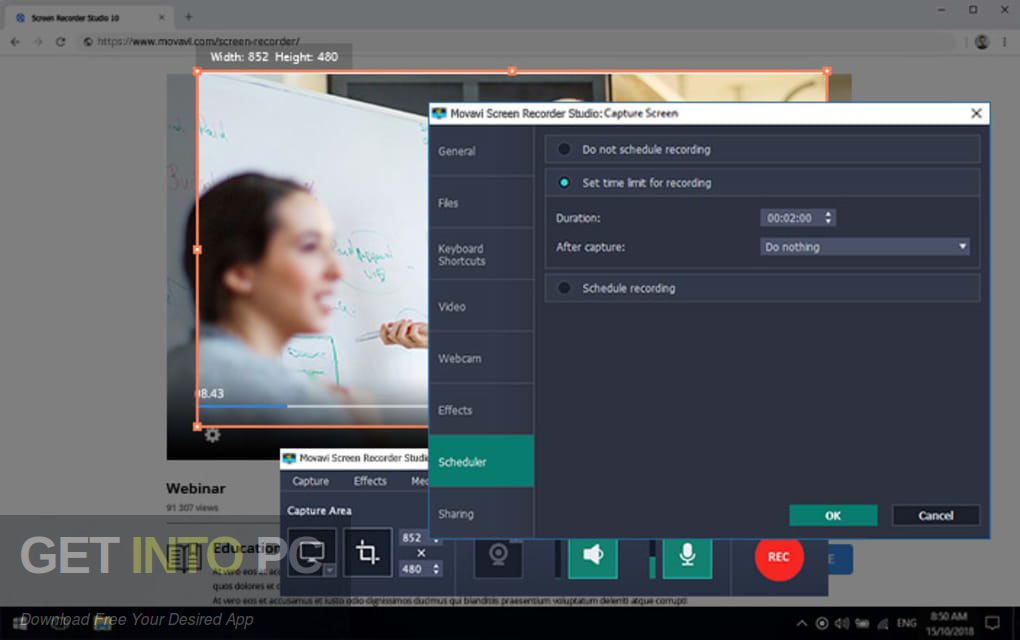
Task: Open browser three-dot menu
Action: tap(1004, 42)
